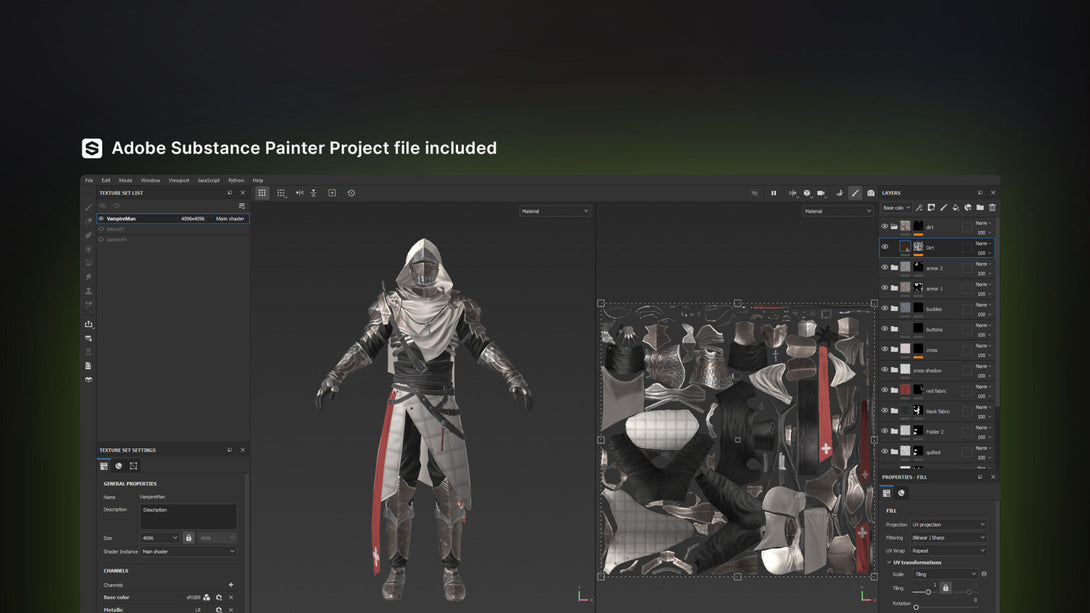
Task: Click the Description text field
Action: coord(188,516)
